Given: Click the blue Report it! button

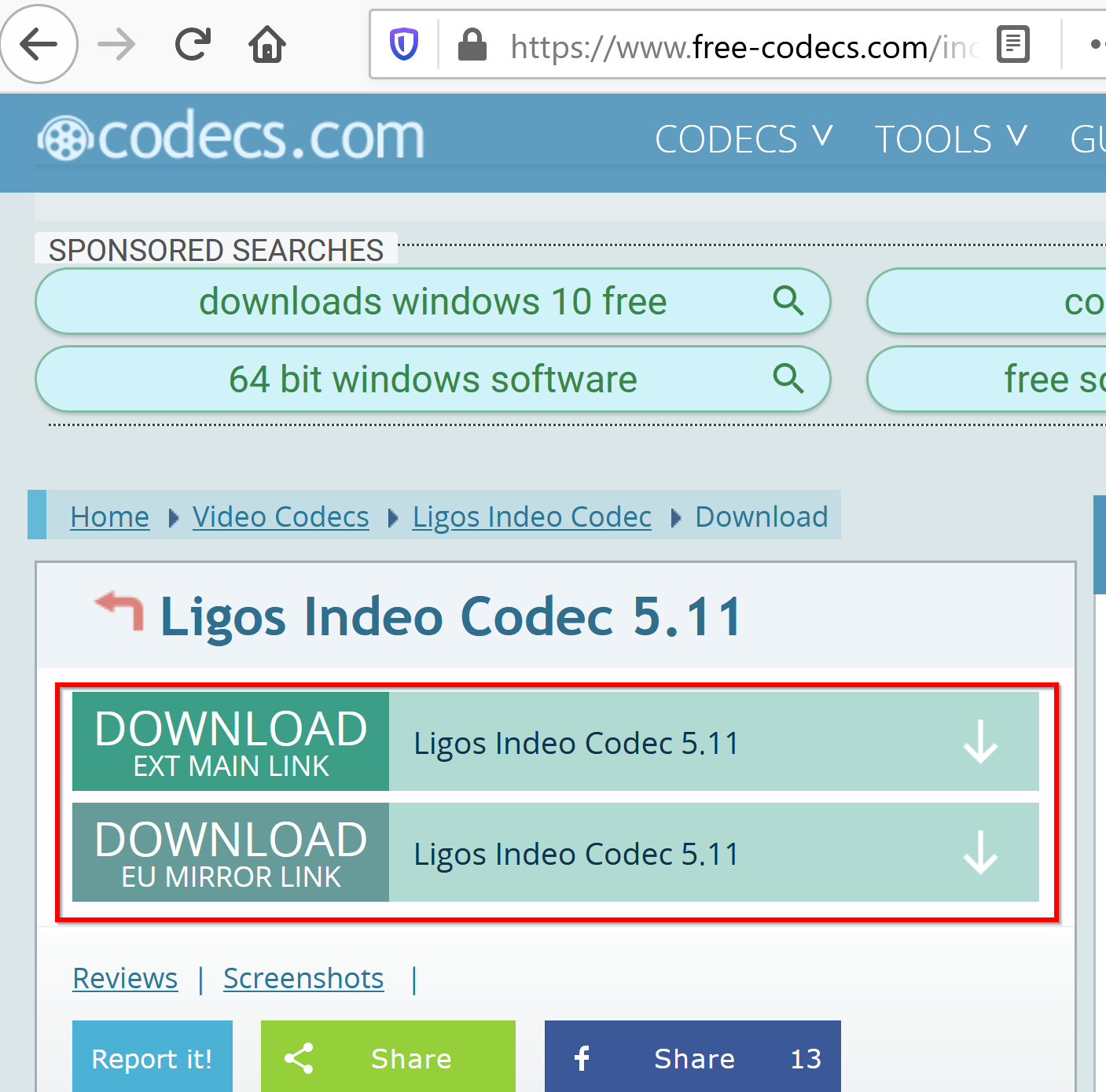Looking at the screenshot, I should (152, 1057).
